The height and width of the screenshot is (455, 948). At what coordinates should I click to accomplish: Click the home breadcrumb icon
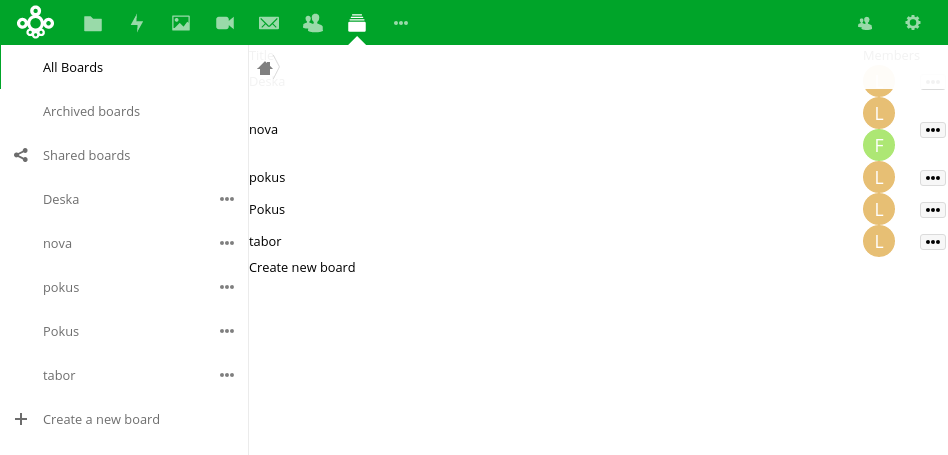[265, 67]
